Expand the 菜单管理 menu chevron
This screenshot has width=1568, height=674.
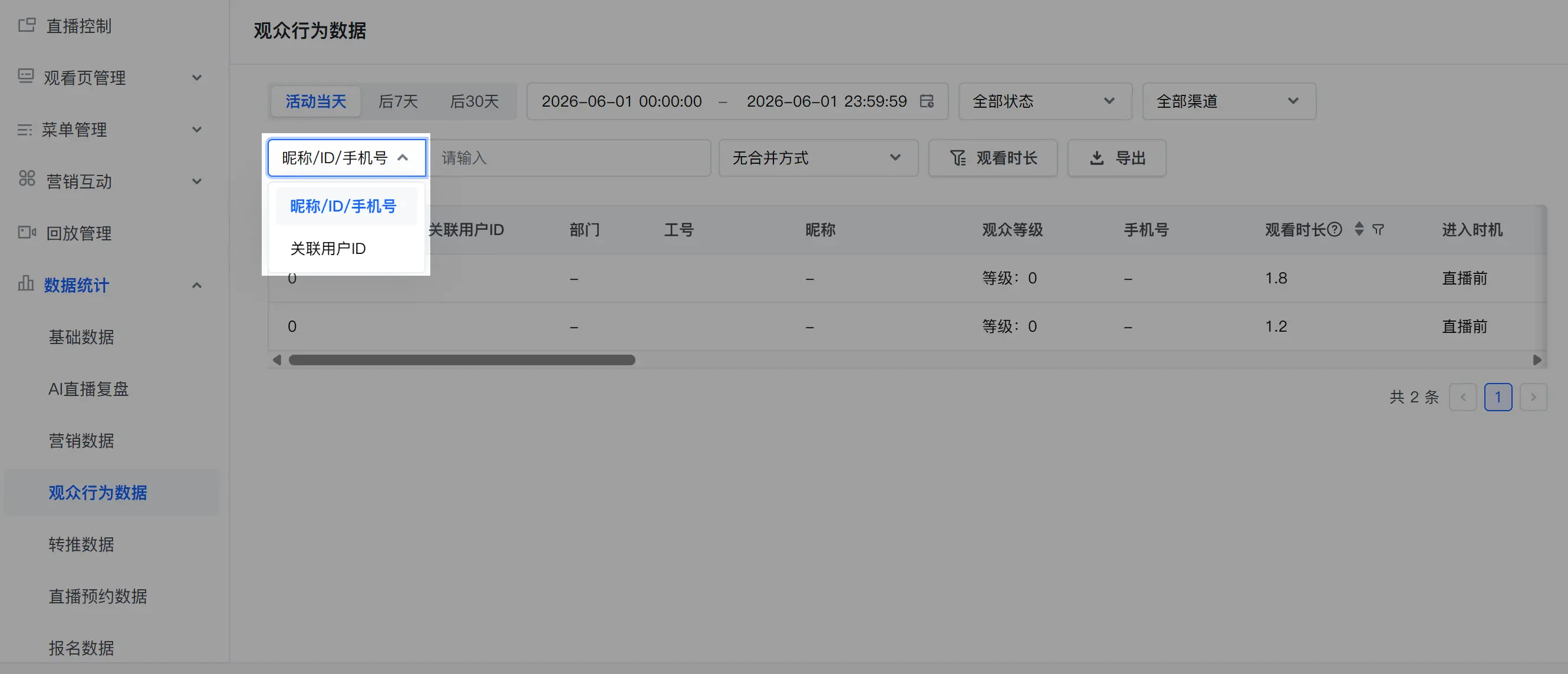[x=197, y=130]
